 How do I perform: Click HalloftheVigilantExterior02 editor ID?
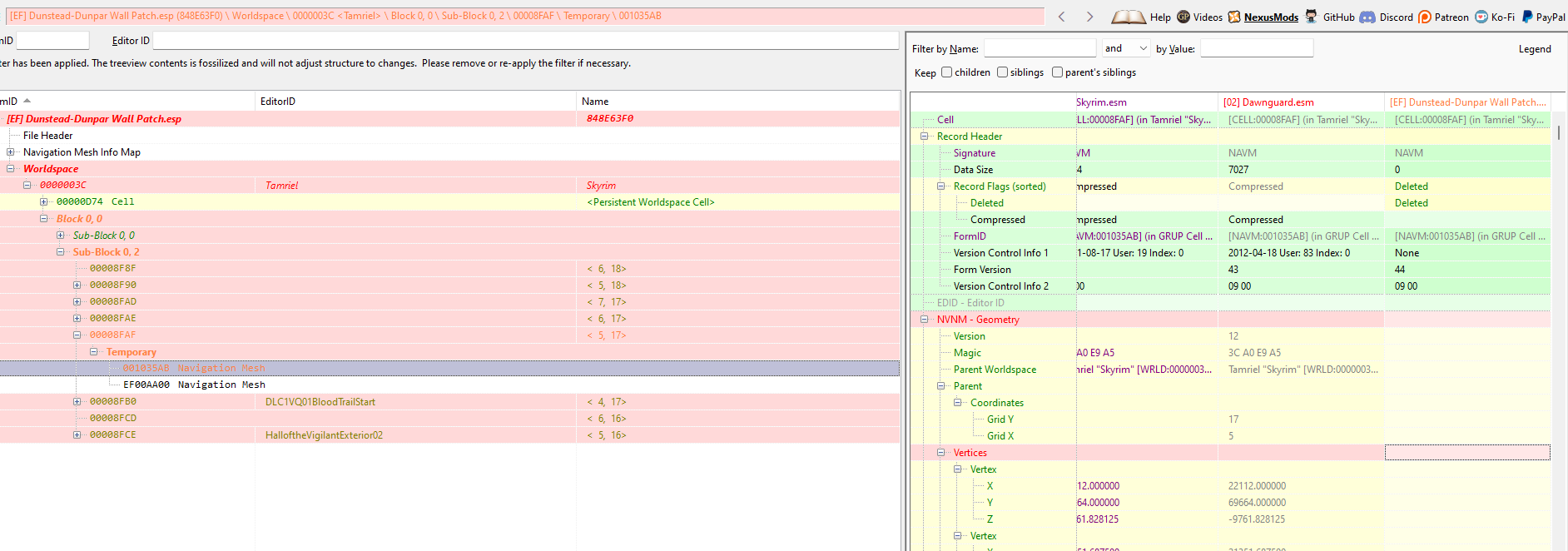324,435
